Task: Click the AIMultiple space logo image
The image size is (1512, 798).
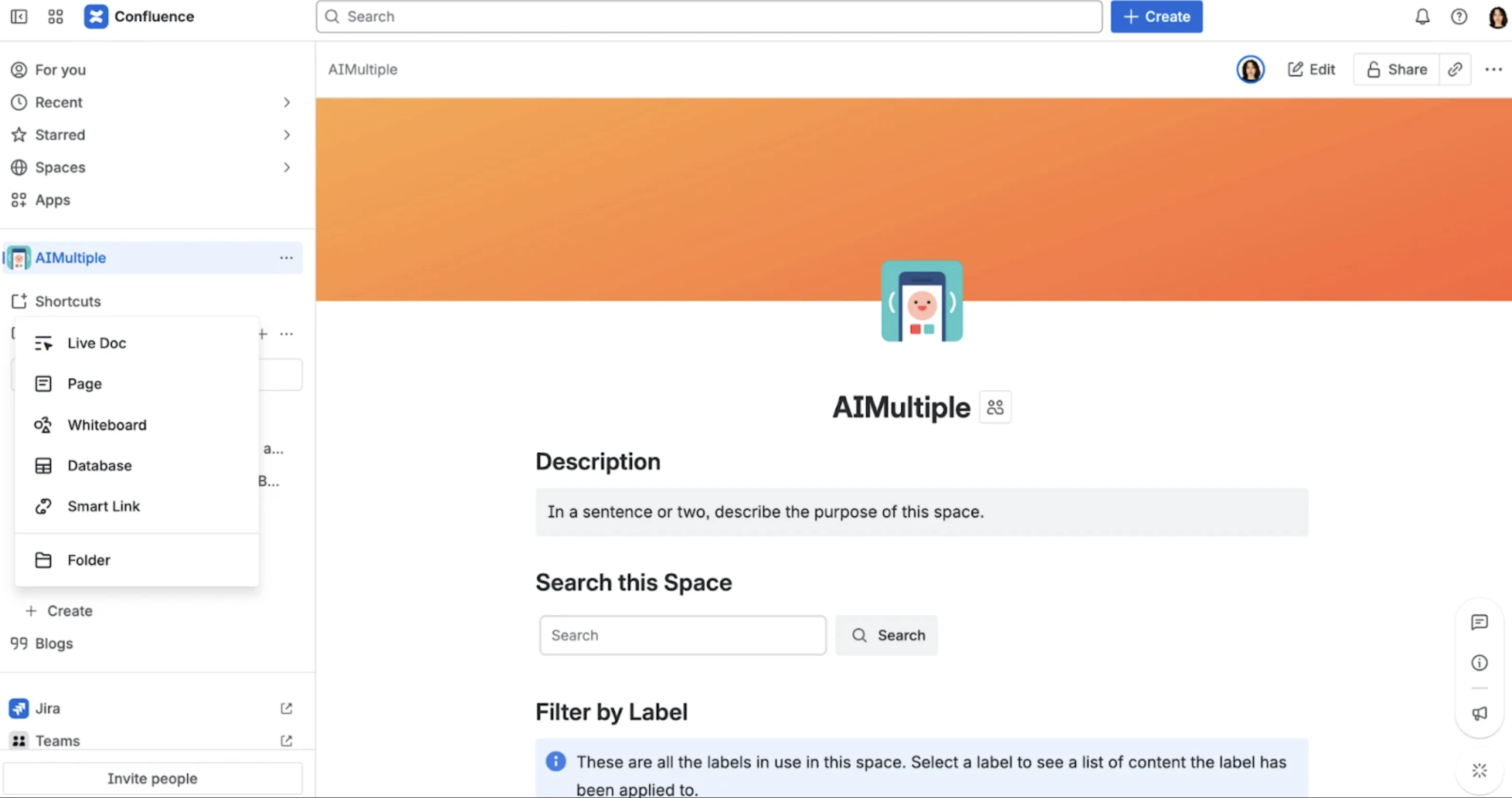Action: click(x=922, y=301)
